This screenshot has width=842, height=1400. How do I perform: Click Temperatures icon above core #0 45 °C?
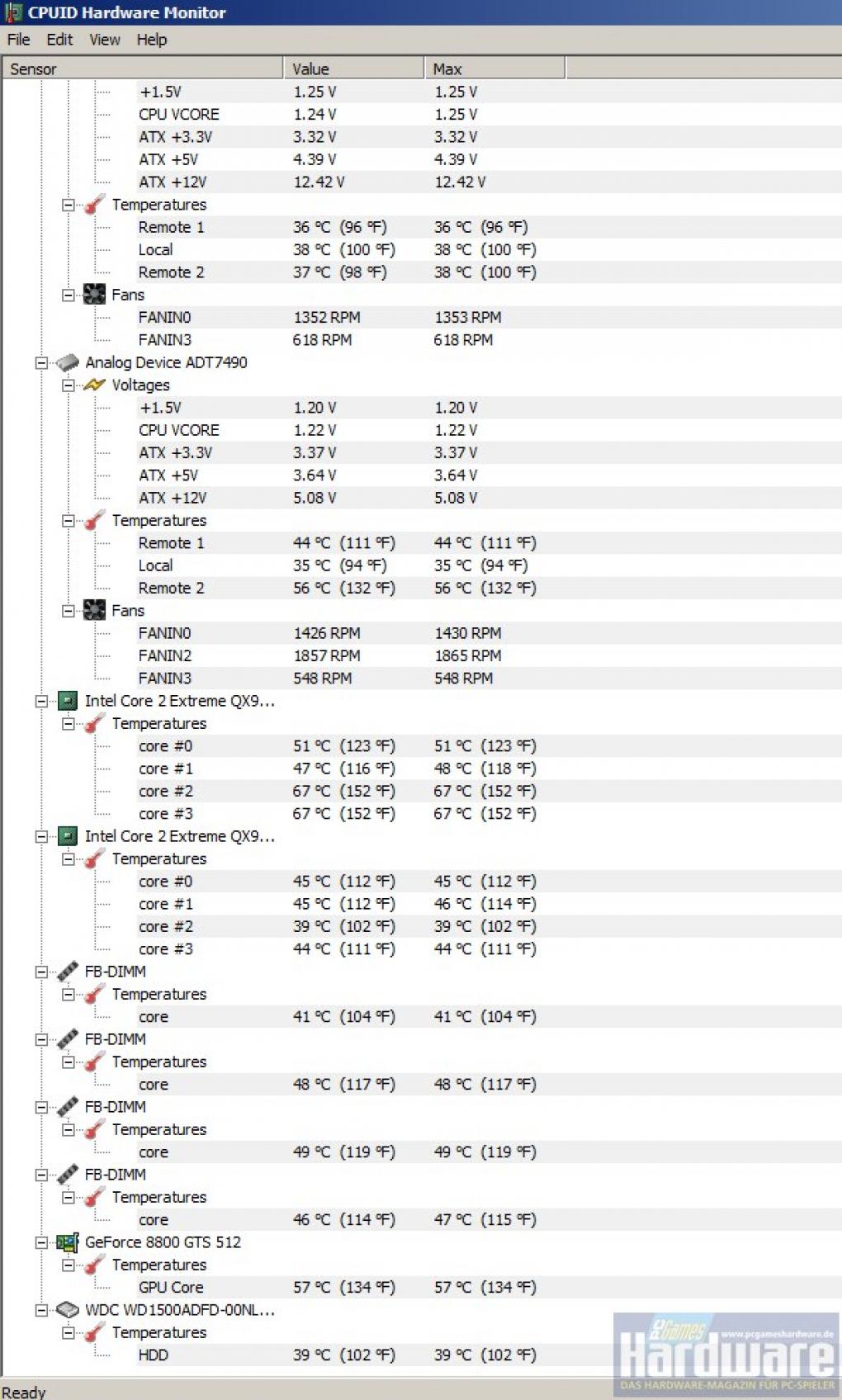(x=94, y=859)
